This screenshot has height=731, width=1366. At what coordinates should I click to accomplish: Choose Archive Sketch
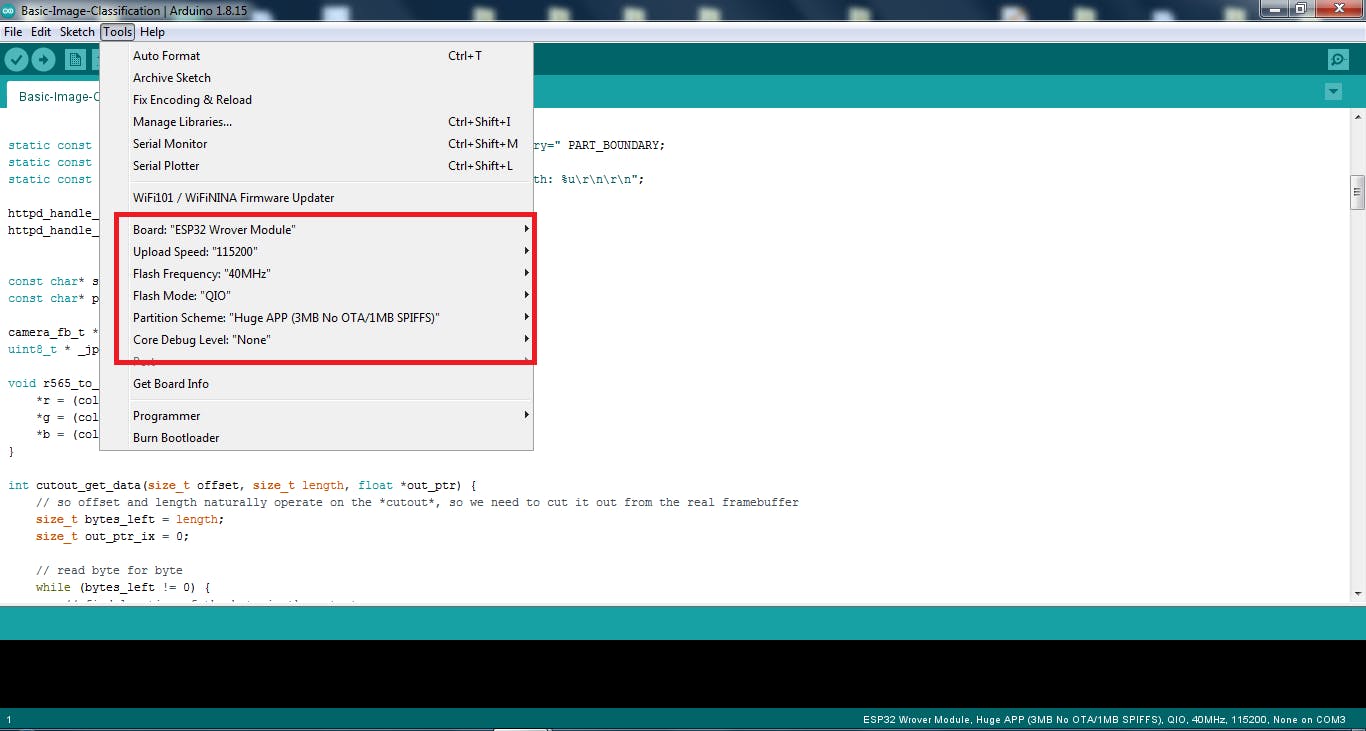click(x=316, y=78)
